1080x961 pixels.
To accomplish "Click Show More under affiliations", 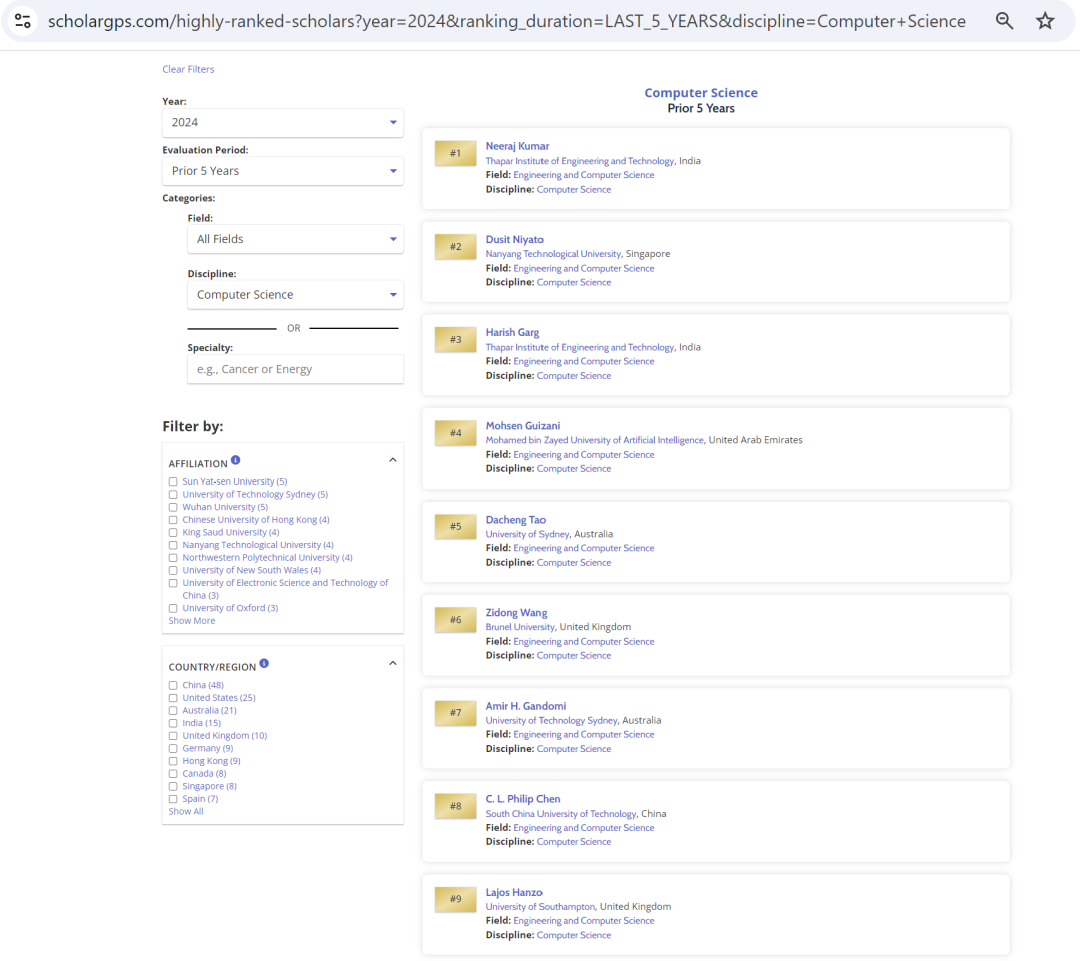I will tap(191, 621).
